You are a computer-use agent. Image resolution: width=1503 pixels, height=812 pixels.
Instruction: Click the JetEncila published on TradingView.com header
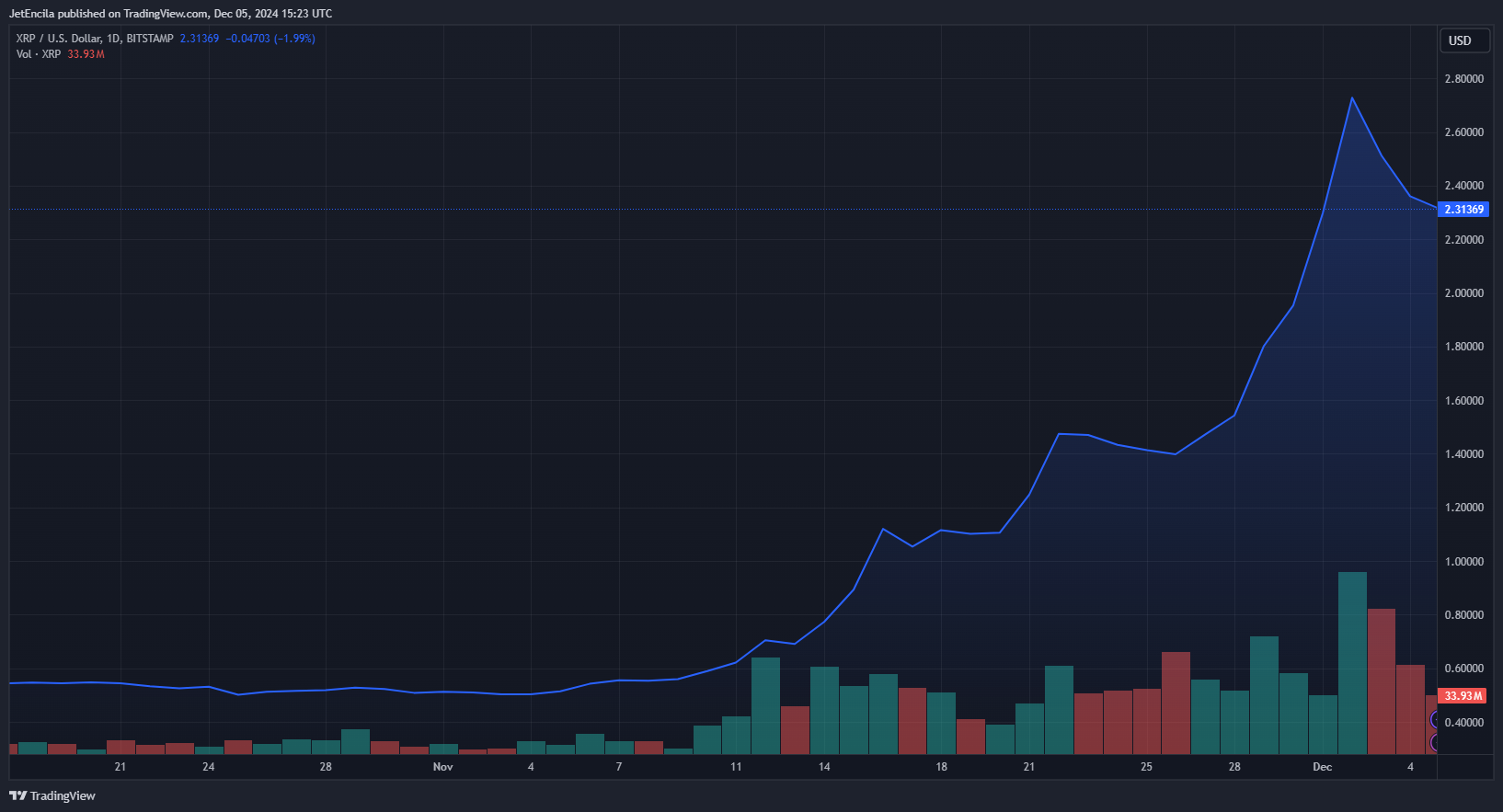[x=170, y=14]
